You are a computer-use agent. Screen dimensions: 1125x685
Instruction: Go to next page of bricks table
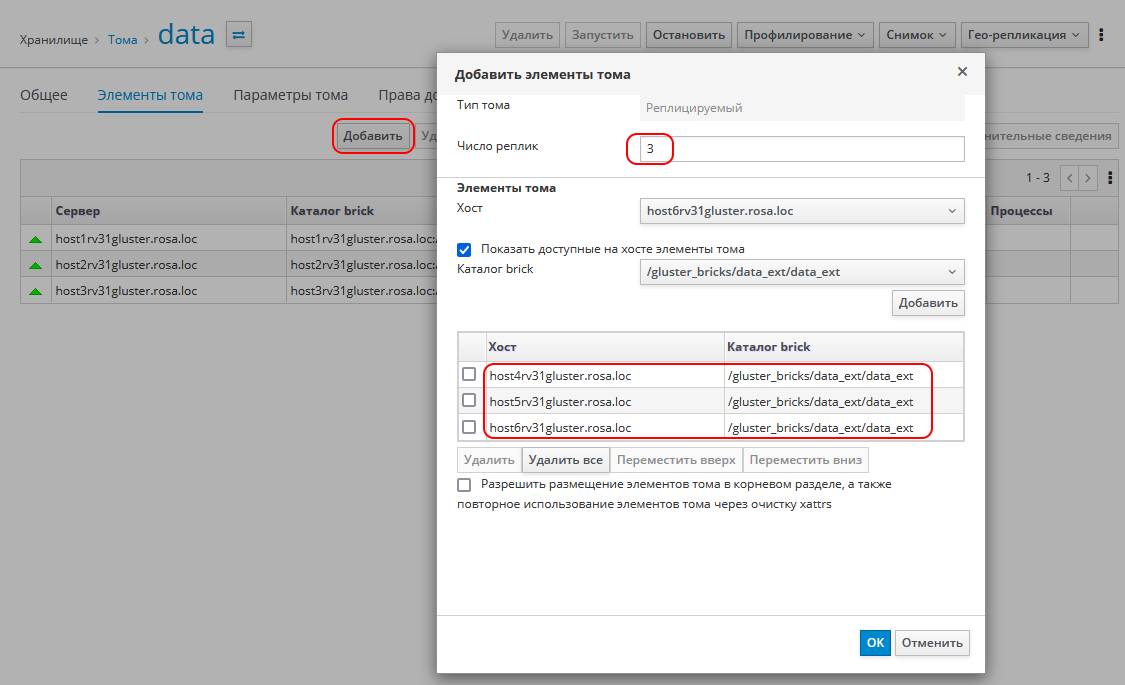(x=1088, y=178)
